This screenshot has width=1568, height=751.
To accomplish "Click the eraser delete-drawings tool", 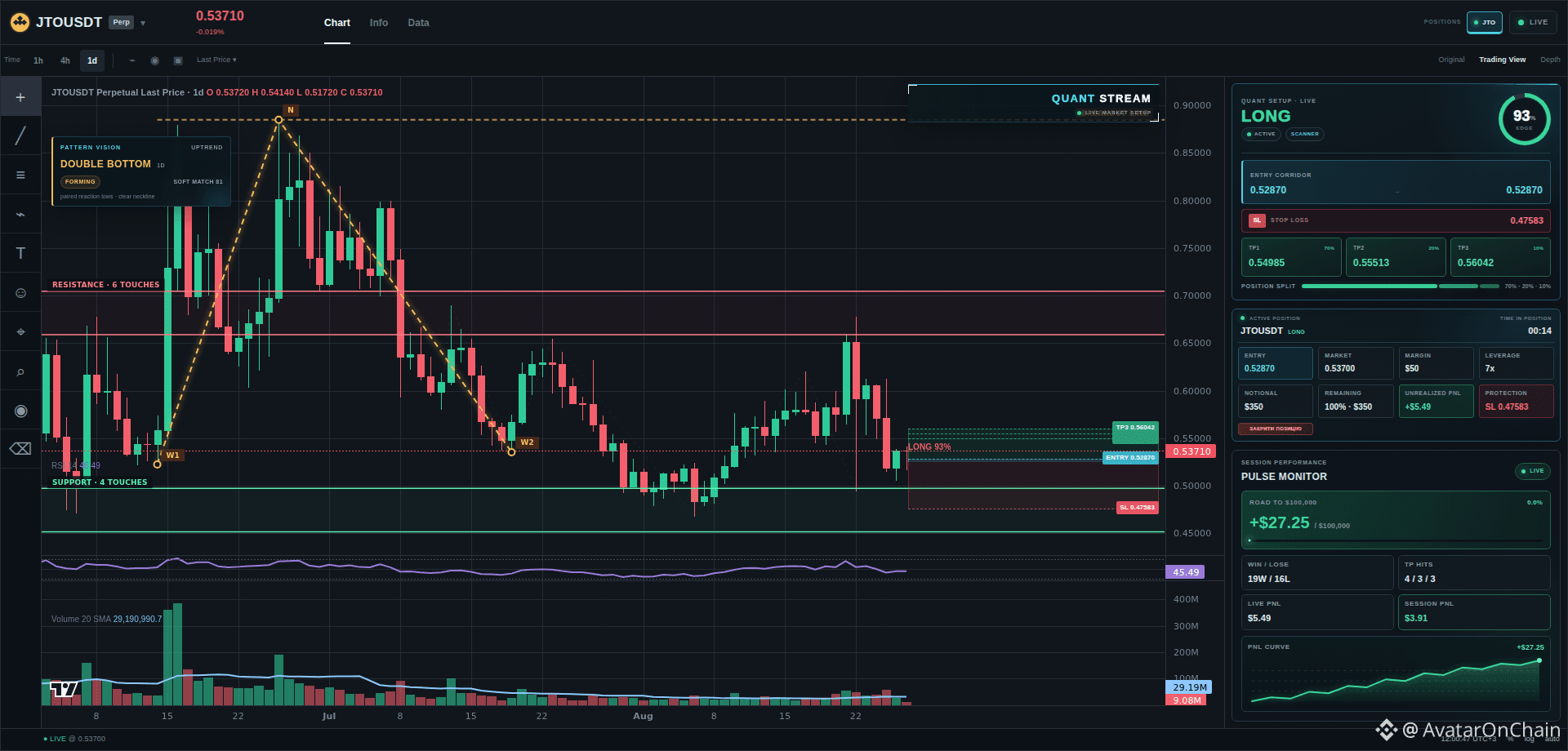I will coord(20,449).
